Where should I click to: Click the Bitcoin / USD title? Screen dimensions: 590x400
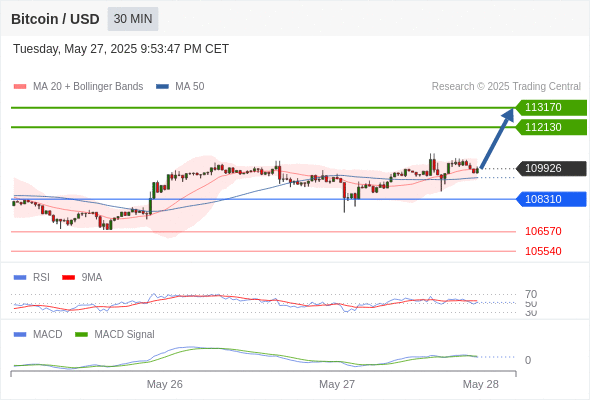(55, 19)
